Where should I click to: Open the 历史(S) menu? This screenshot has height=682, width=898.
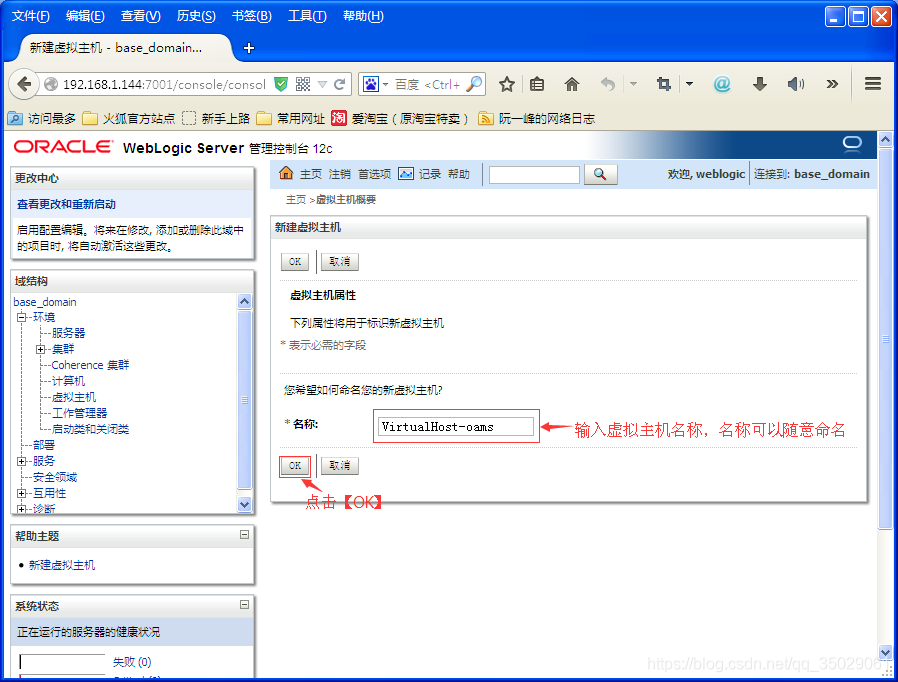pyautogui.click(x=196, y=16)
